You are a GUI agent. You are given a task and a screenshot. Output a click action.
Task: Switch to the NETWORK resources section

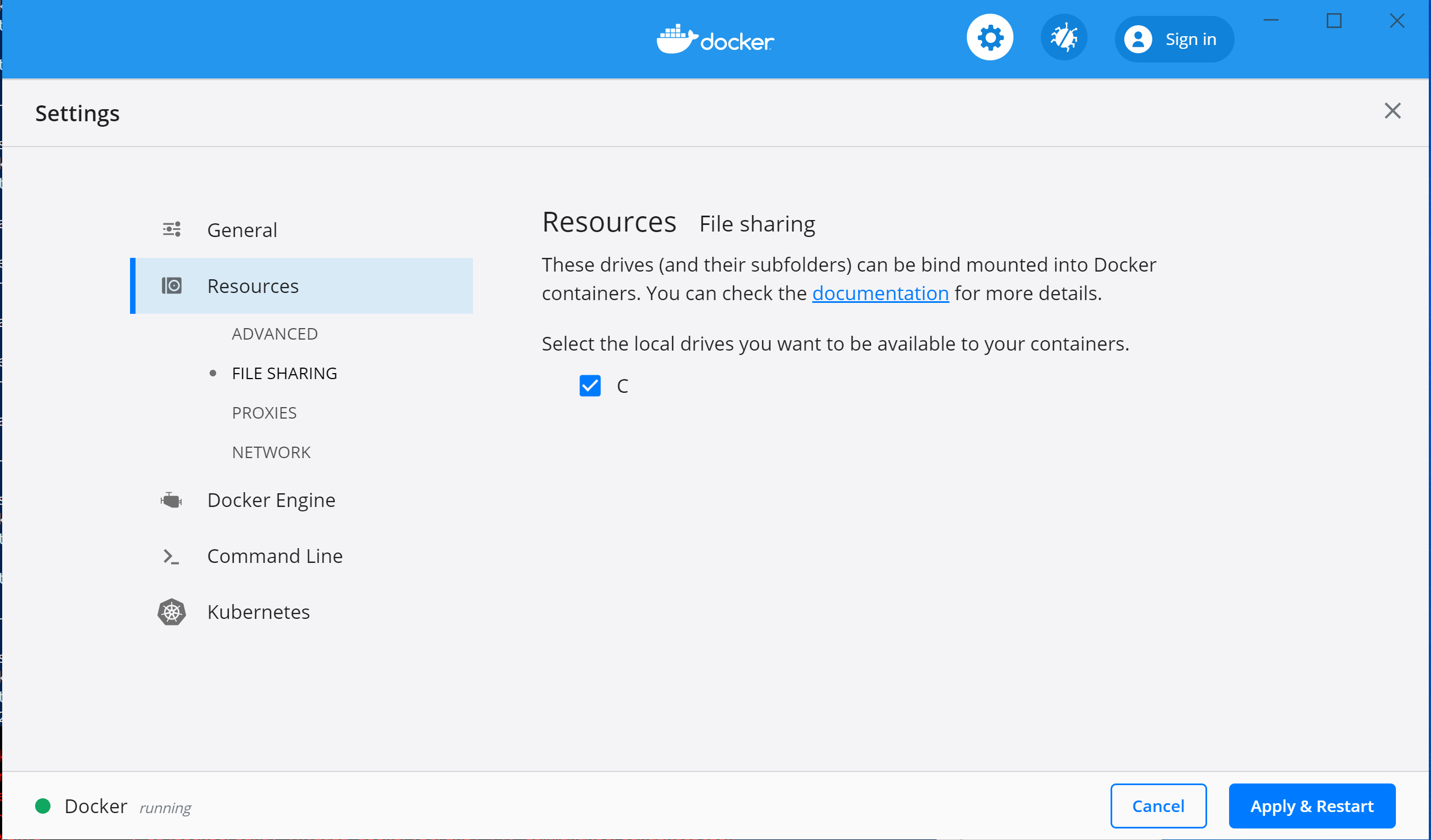pyautogui.click(x=271, y=452)
